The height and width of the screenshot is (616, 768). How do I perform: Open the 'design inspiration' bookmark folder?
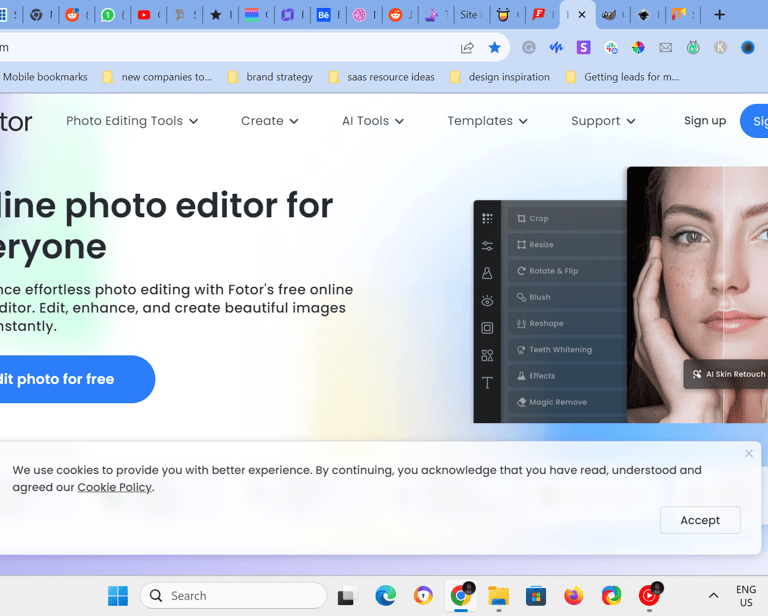500,77
